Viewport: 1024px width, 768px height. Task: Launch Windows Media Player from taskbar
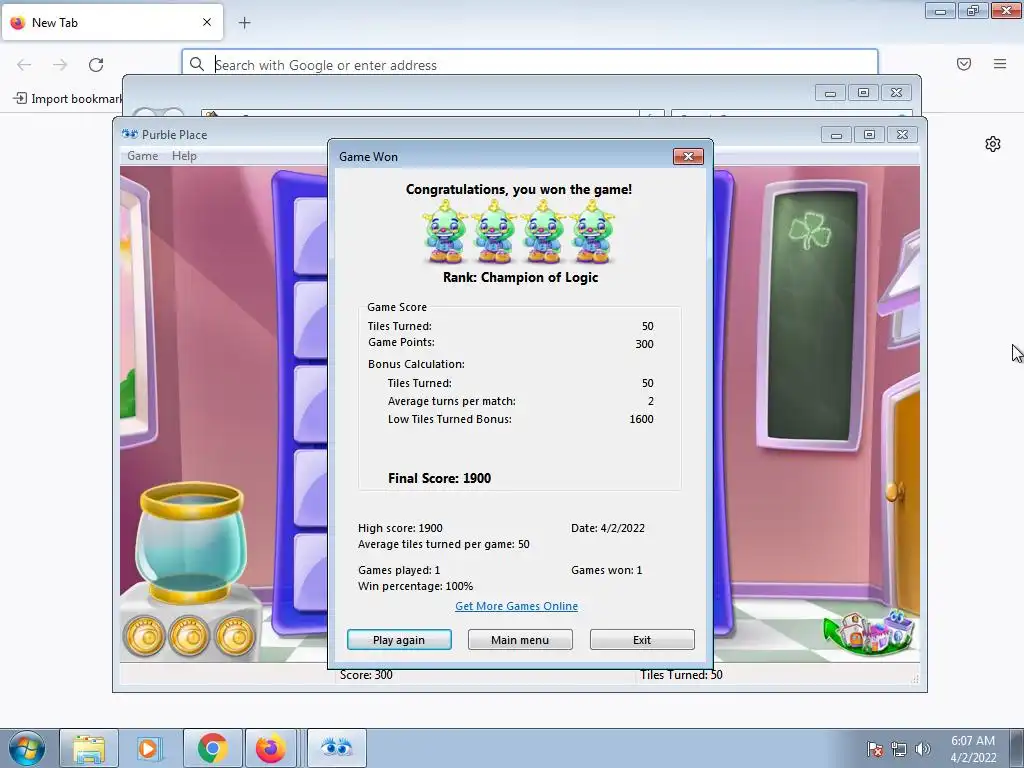tap(149, 748)
